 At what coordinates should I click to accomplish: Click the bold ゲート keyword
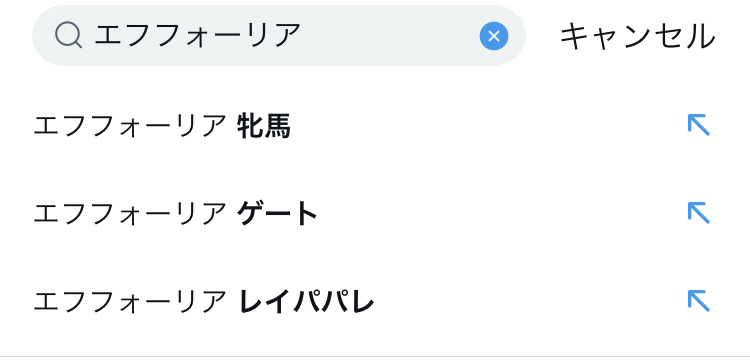pyautogui.click(x=277, y=214)
